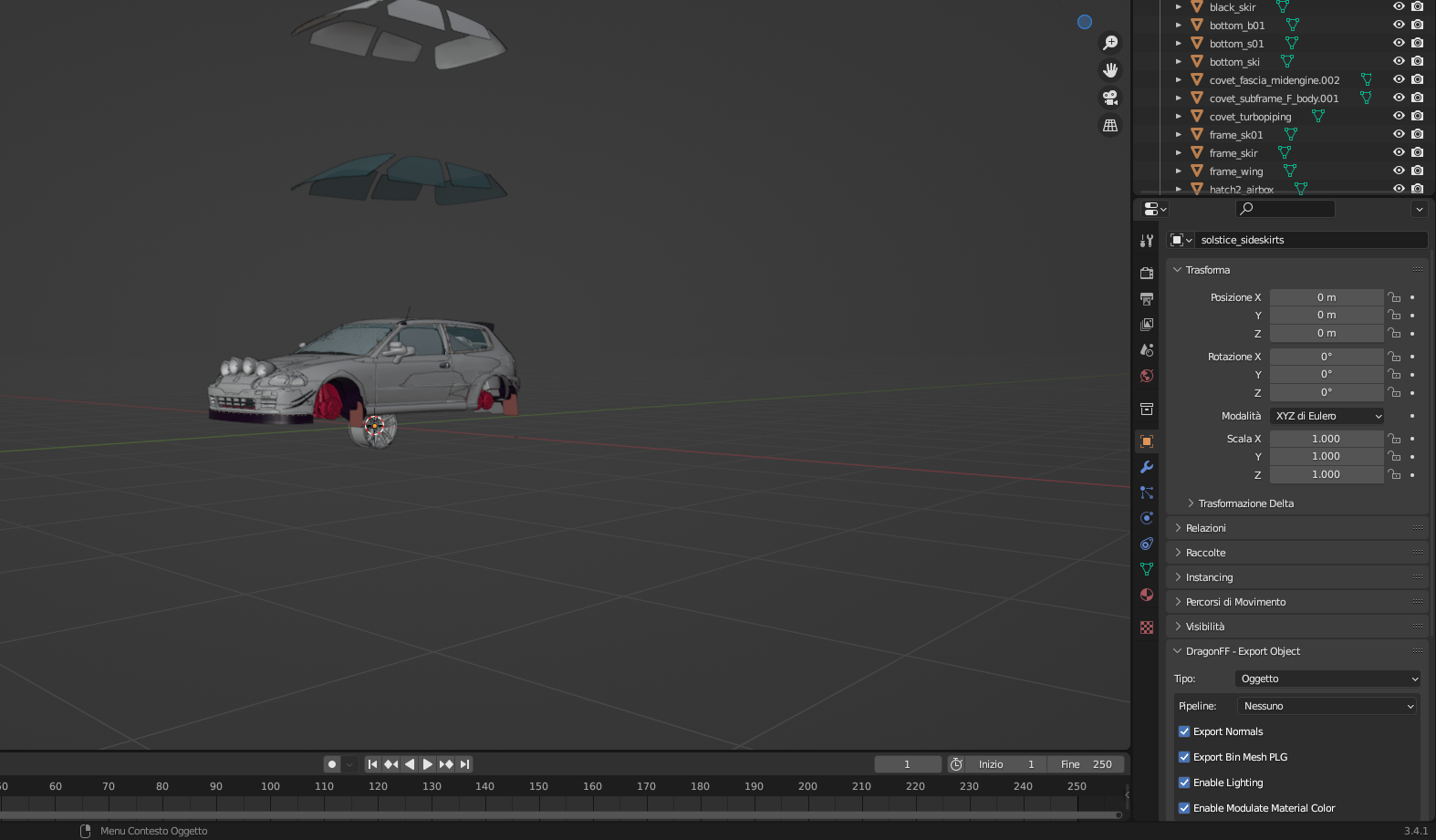The image size is (1436, 840).
Task: Open the Modifiers wrench properties tab
Action: pos(1147,467)
